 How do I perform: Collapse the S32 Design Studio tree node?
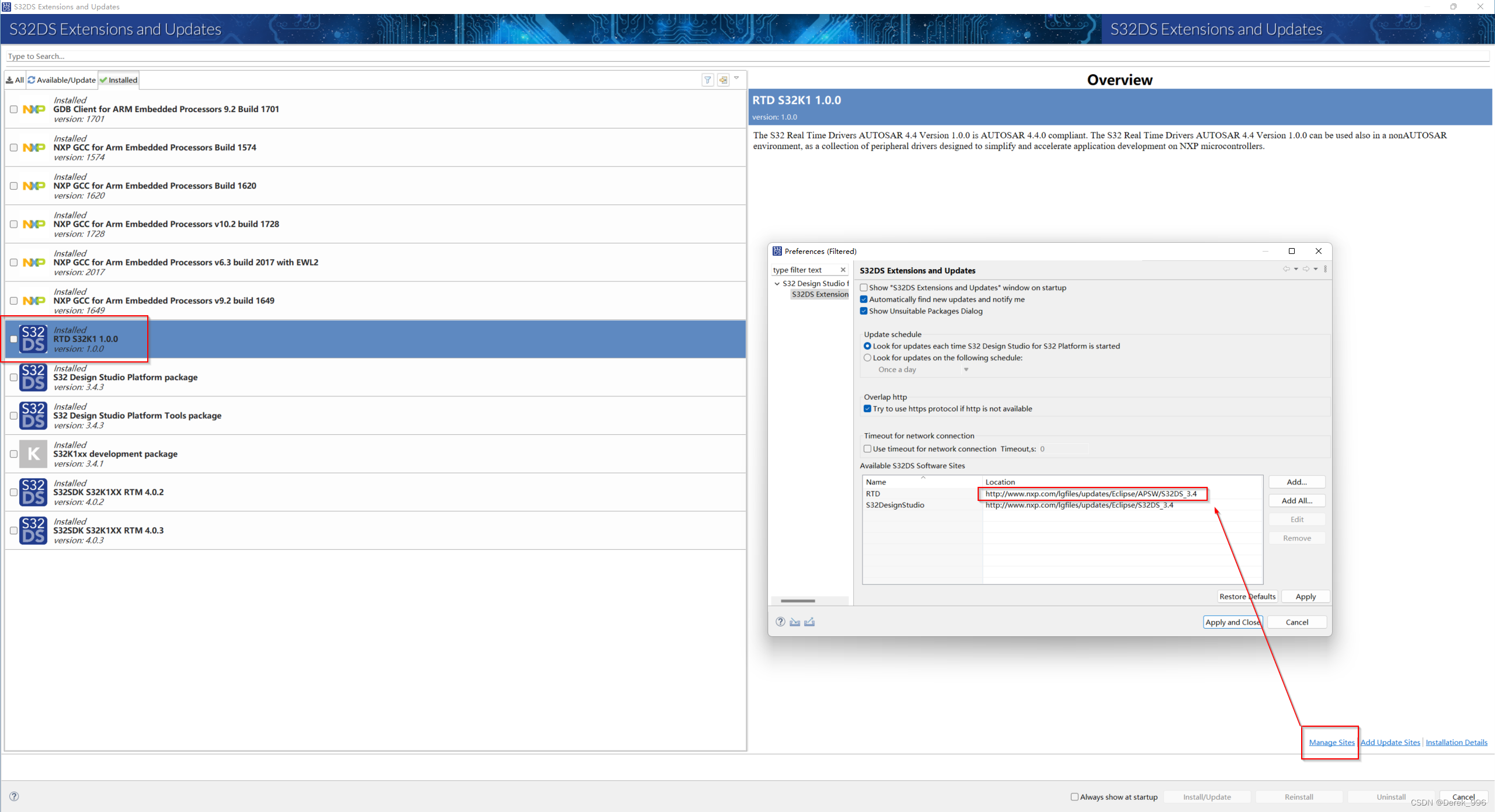[777, 284]
